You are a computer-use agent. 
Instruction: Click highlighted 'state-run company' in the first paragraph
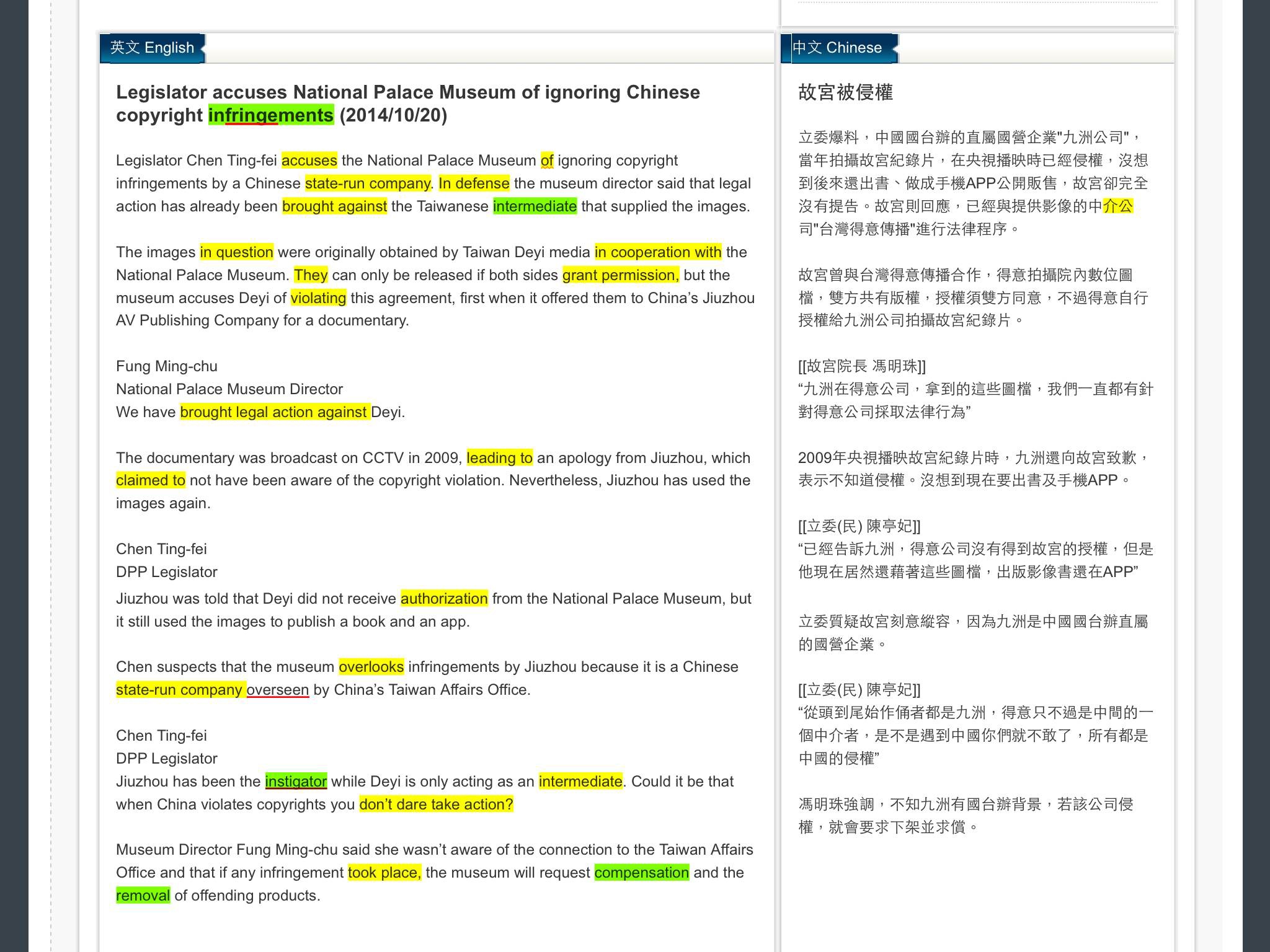coord(368,183)
